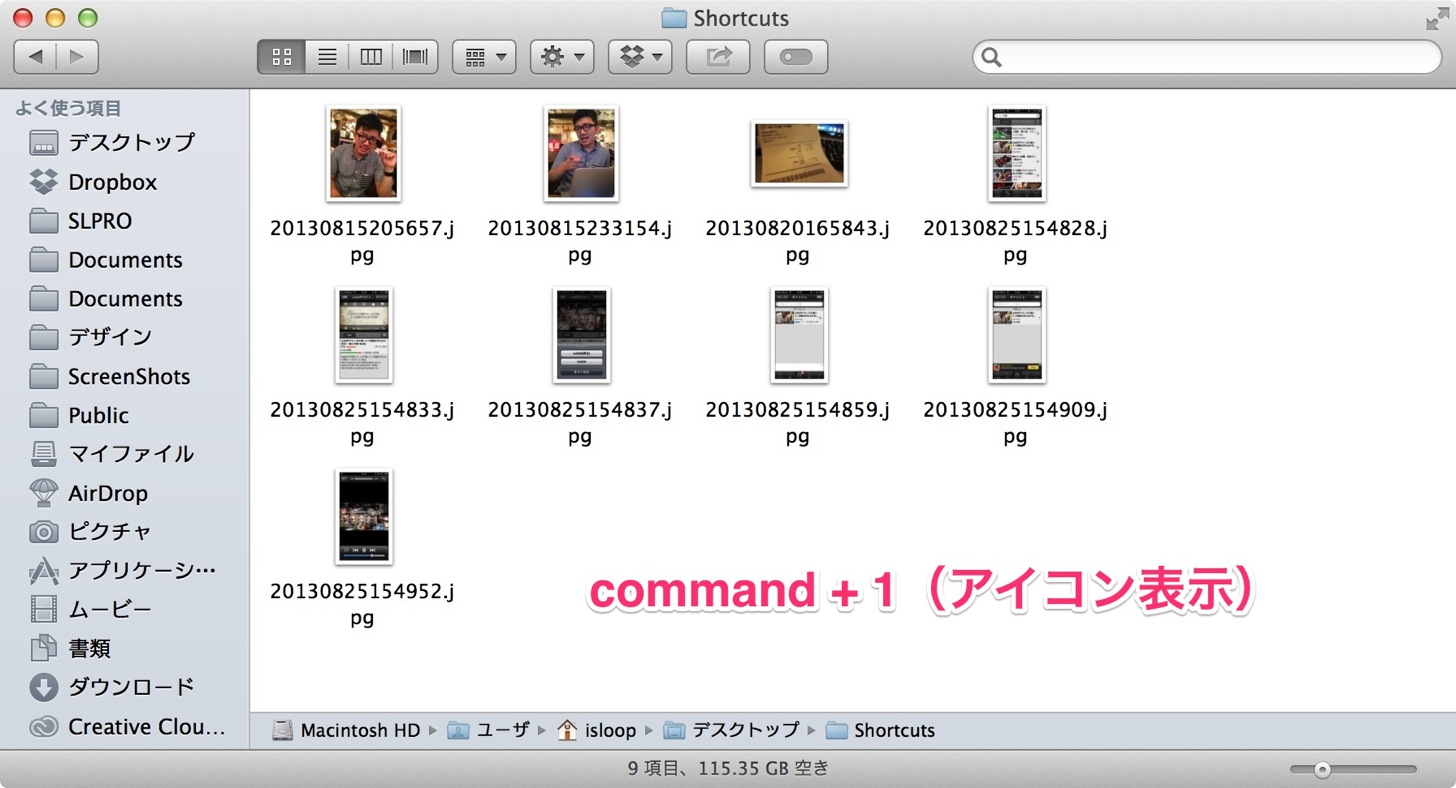Click the AirDrop parachute icon
This screenshot has height=788, width=1456.
click(x=44, y=493)
